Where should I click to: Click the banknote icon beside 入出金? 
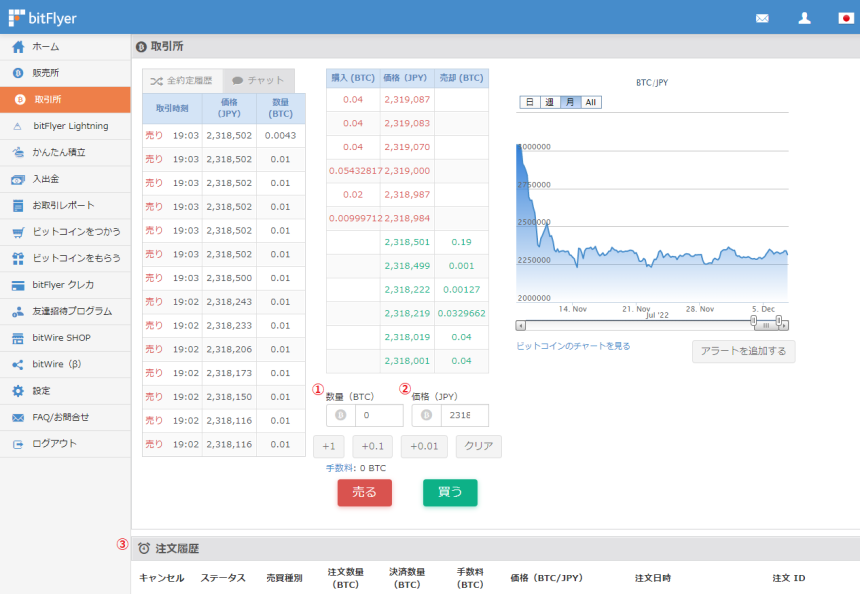(18, 179)
